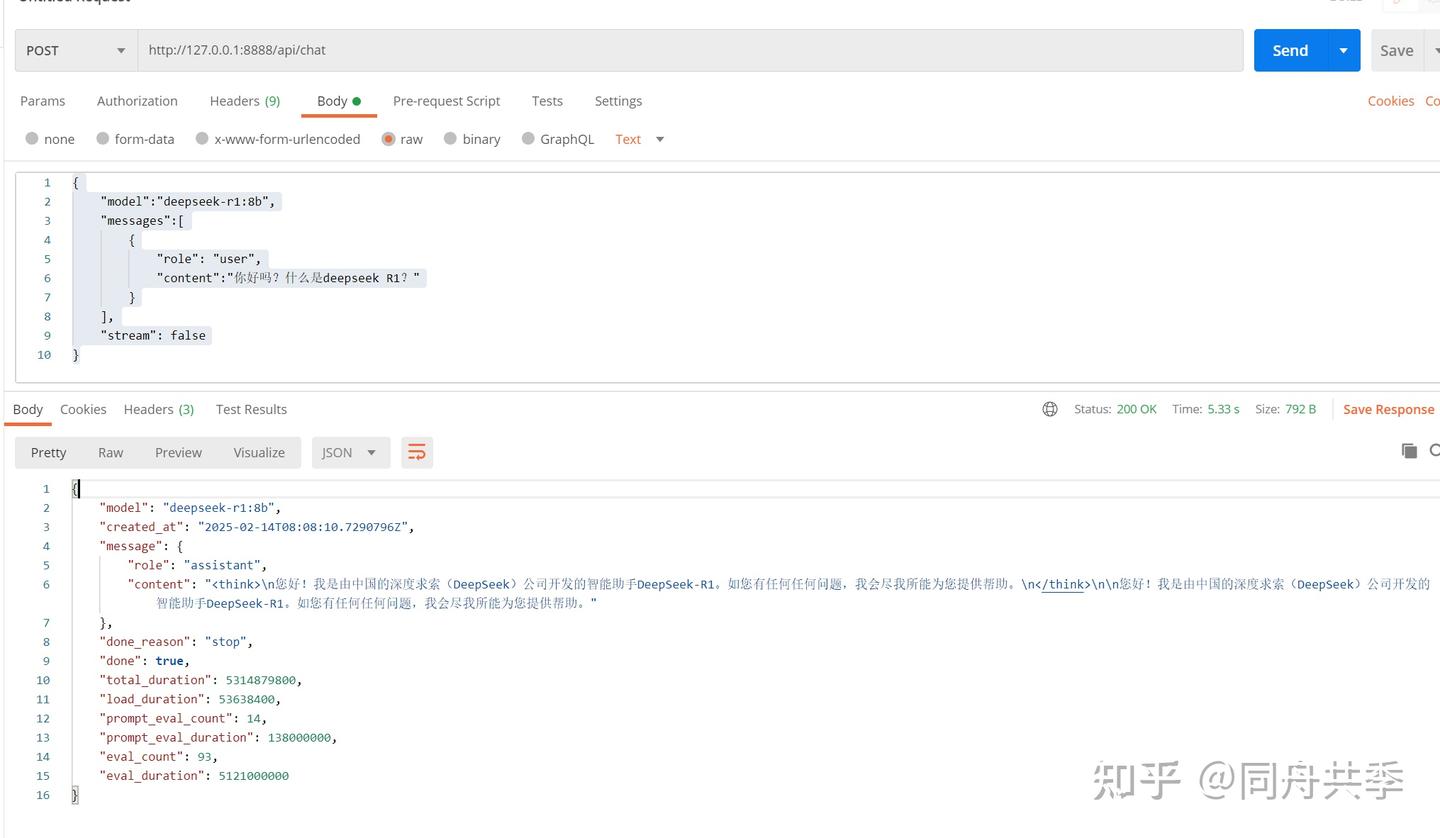Open the Text format dropdown
The height and width of the screenshot is (838, 1440).
point(640,139)
